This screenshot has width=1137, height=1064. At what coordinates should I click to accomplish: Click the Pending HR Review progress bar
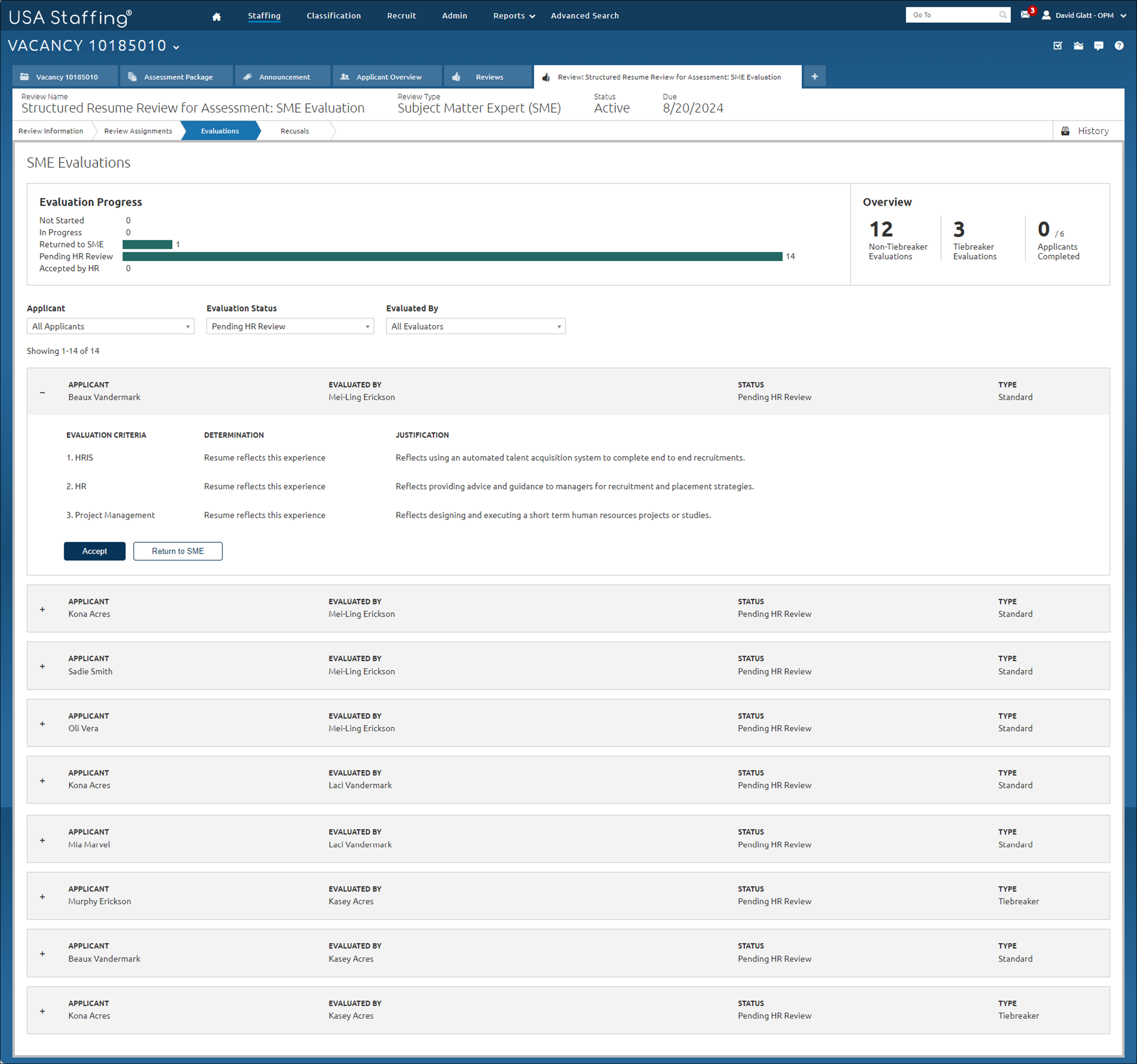(x=452, y=256)
